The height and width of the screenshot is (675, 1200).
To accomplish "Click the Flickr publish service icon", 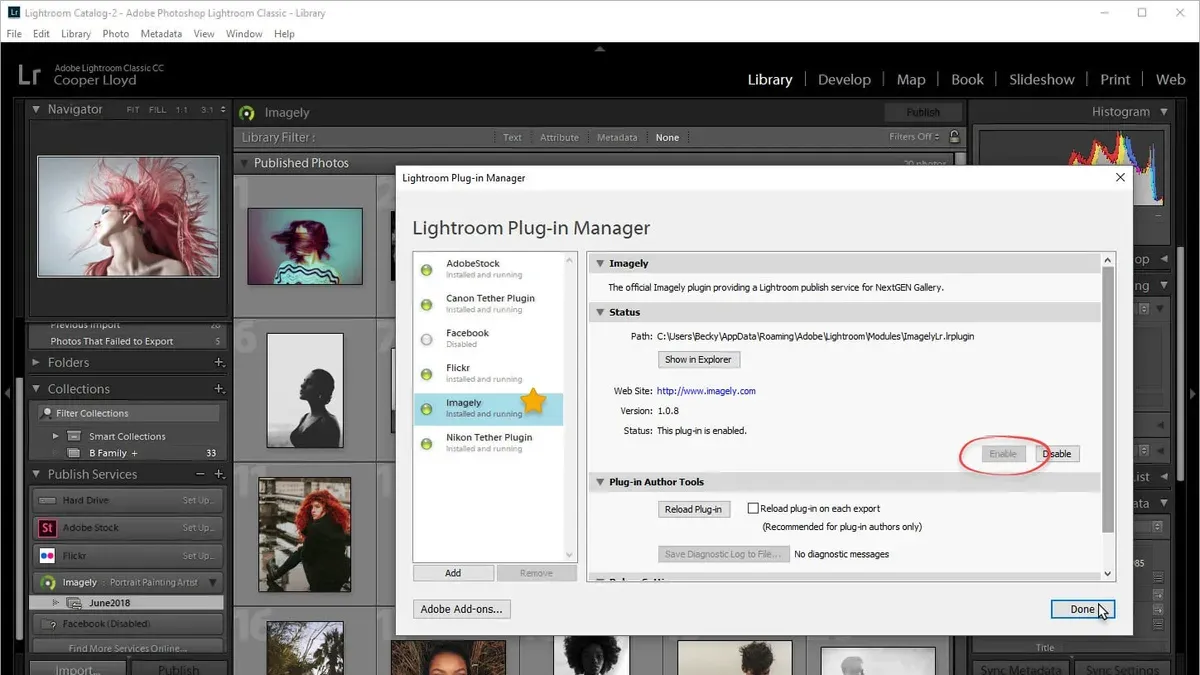I will [x=47, y=555].
